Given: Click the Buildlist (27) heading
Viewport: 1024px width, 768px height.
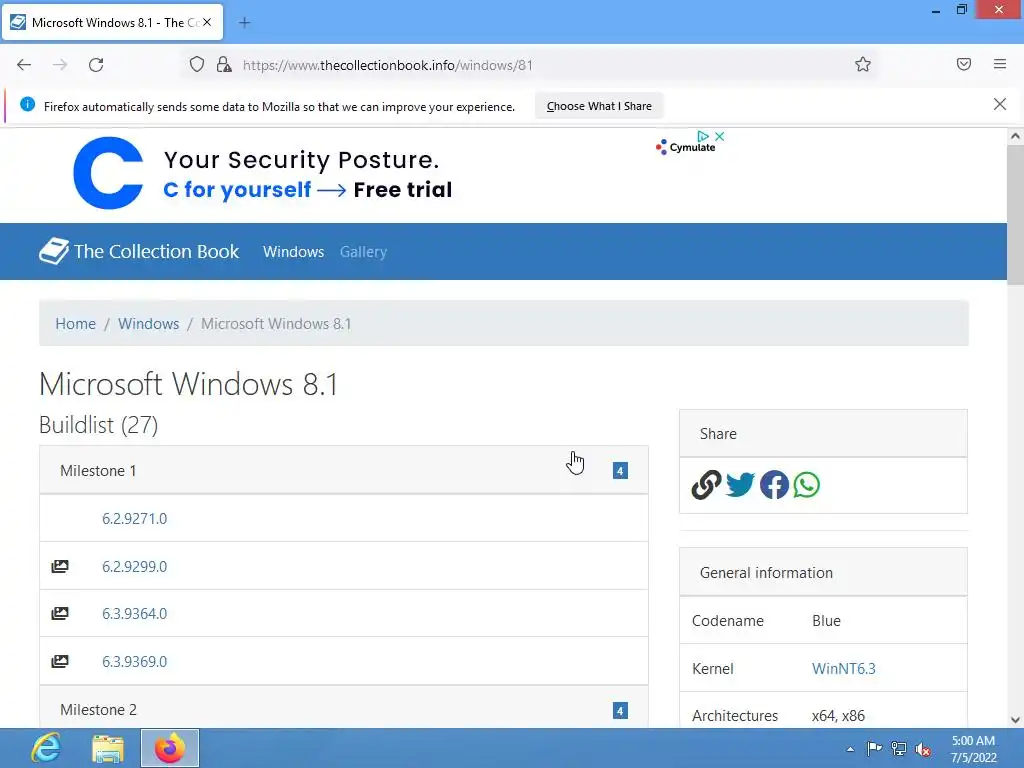Looking at the screenshot, I should pos(99,425).
